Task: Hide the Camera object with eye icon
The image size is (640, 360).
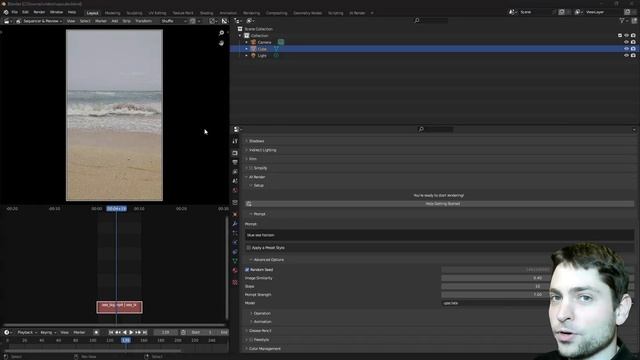Action: [626, 42]
